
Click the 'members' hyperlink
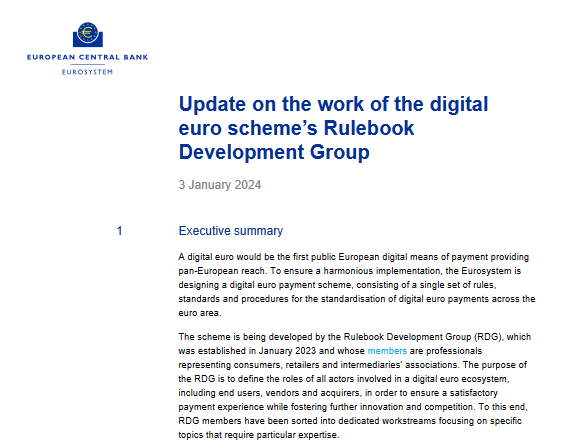click(387, 351)
